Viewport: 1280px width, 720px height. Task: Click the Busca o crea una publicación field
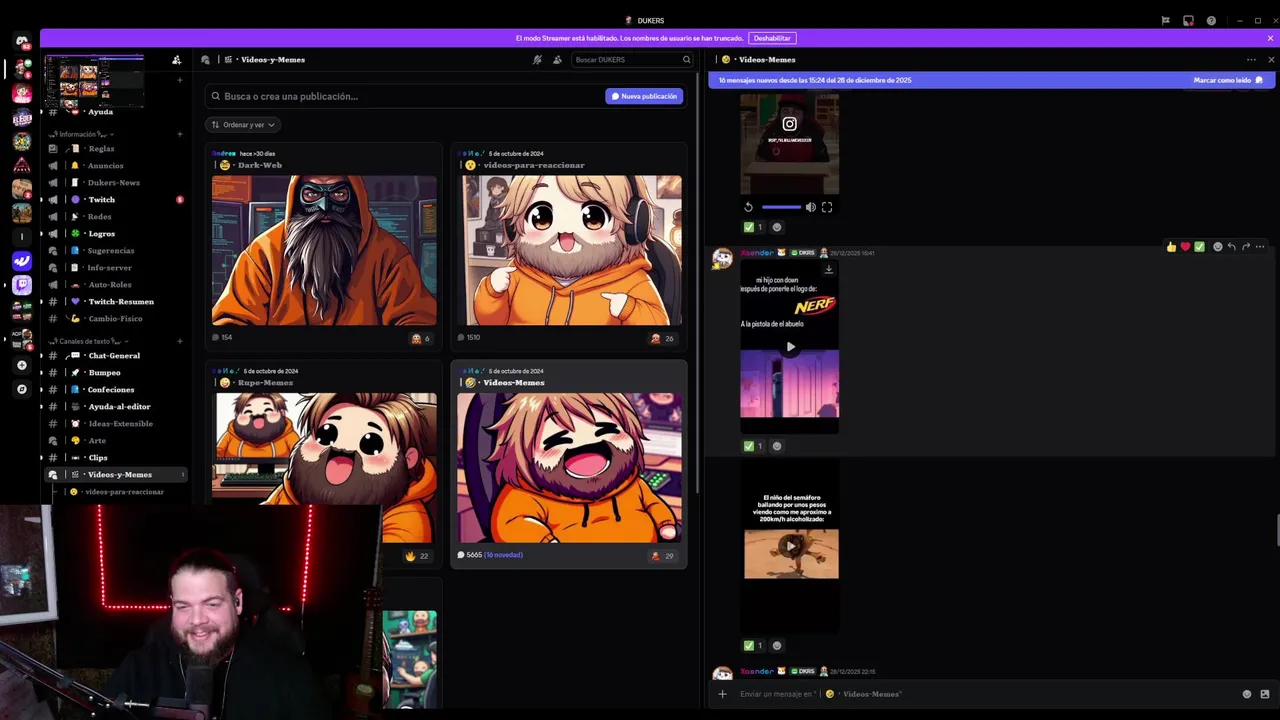403,96
